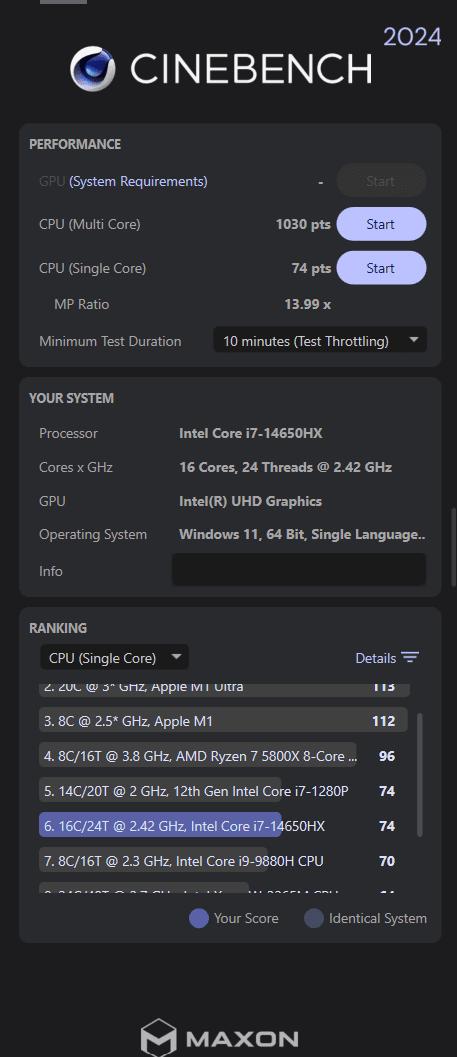Click the Details link in Ranking
Viewport: 457px width, 1057px height.
(x=375, y=658)
